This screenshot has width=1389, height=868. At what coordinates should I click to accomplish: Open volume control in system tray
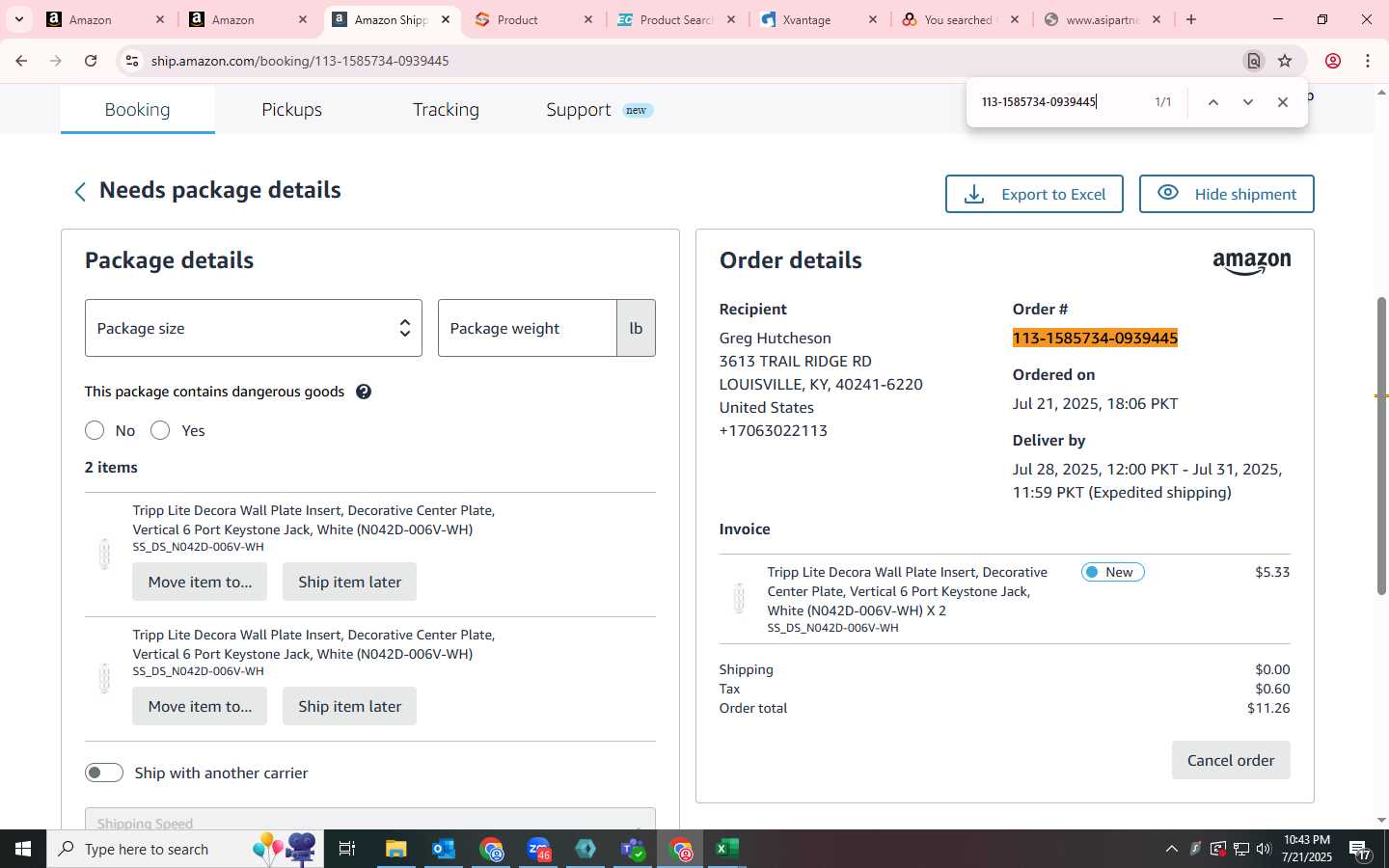pyautogui.click(x=1264, y=849)
